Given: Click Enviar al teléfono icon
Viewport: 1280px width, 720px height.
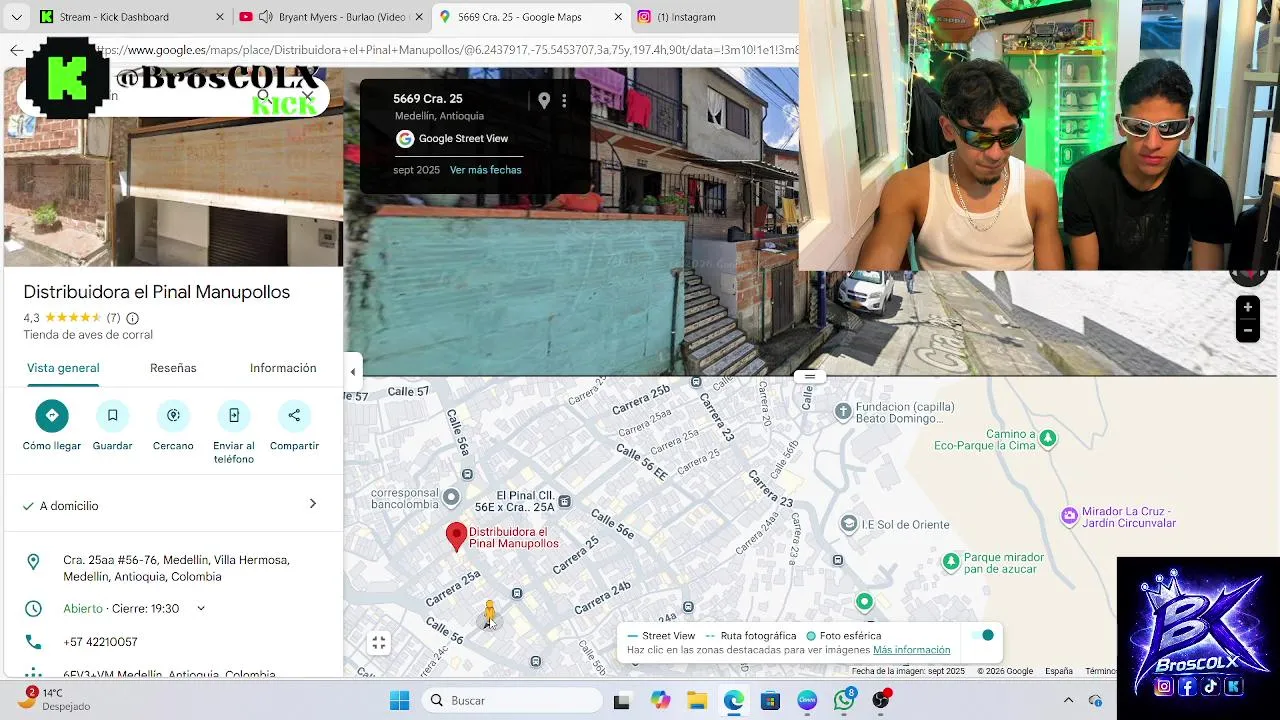Looking at the screenshot, I should (x=233, y=415).
